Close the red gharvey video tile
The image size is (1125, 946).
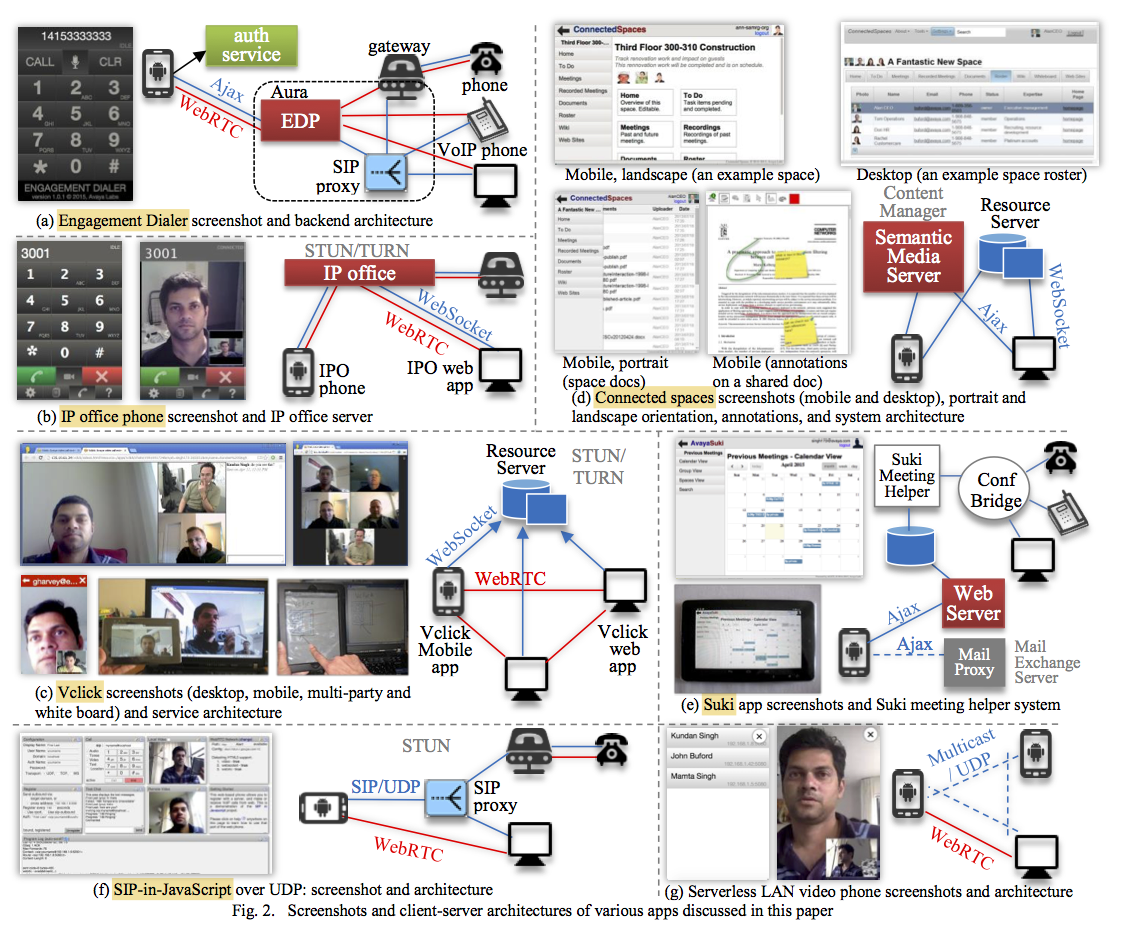coord(82,581)
